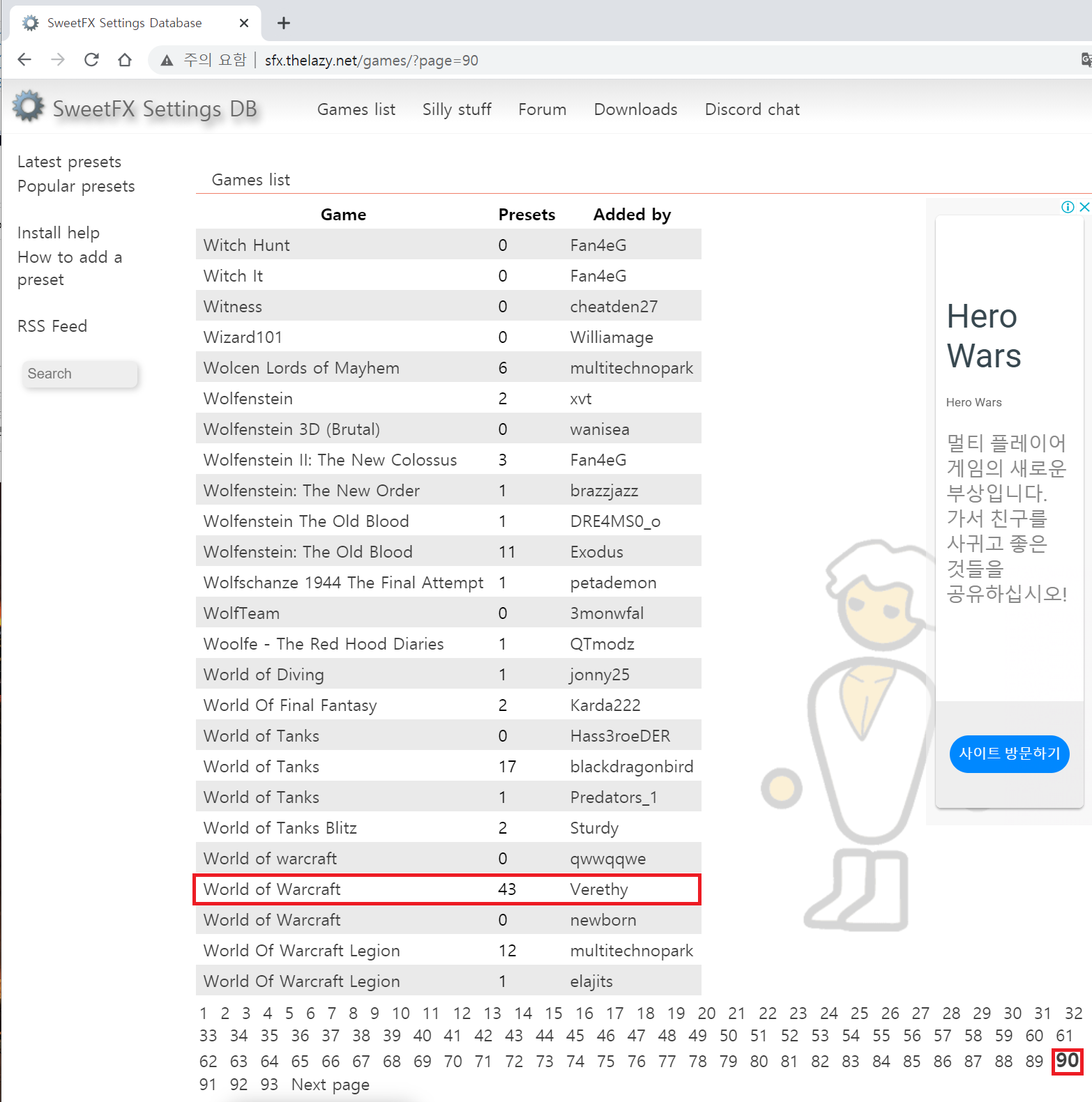Go to page 50 of games list
Viewport: 1092px width, 1102px height.
(729, 1036)
